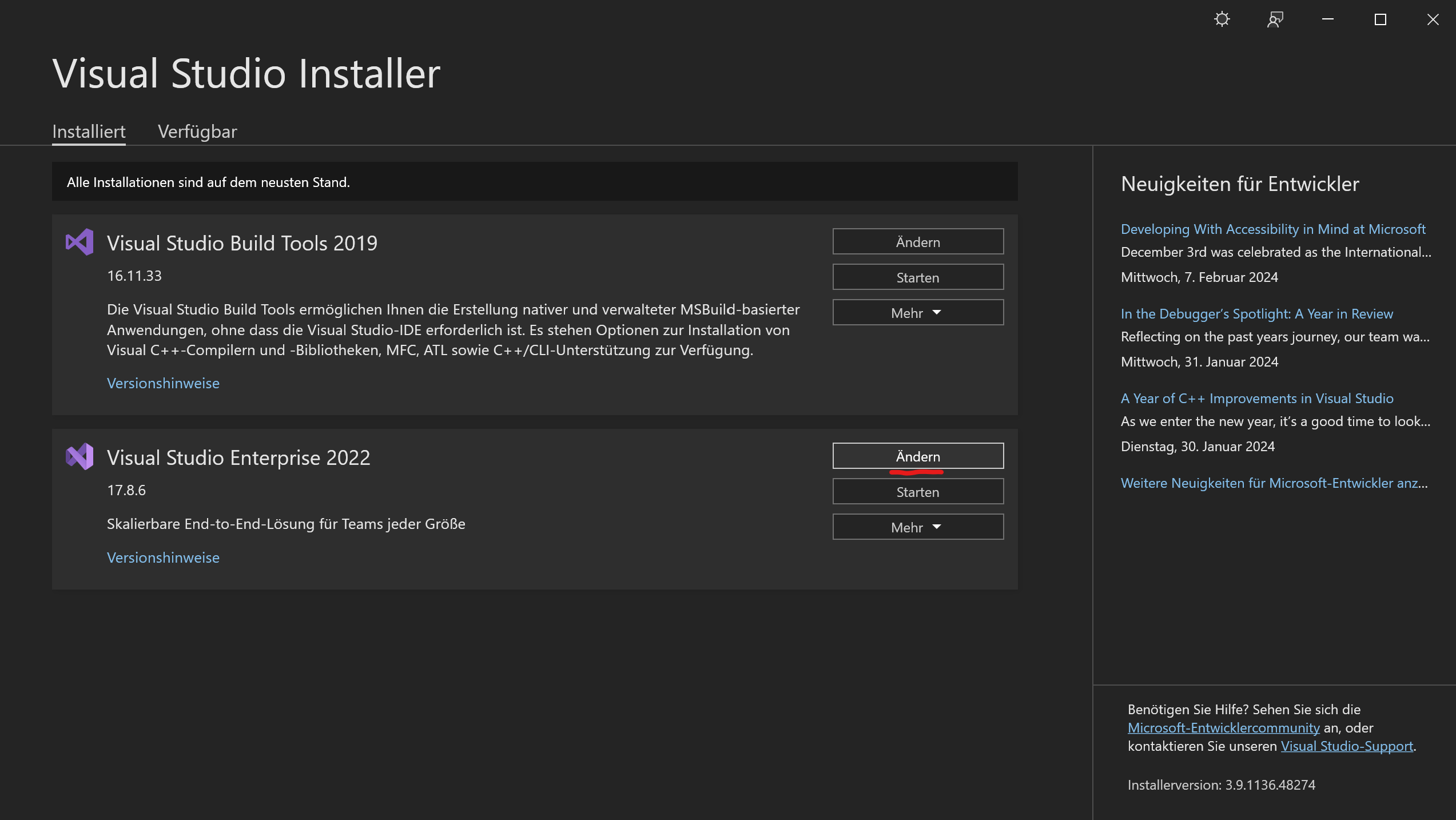Open the Microsoft-Entwicklercommunity link
Viewport: 1456px width, 820px height.
pos(1224,728)
